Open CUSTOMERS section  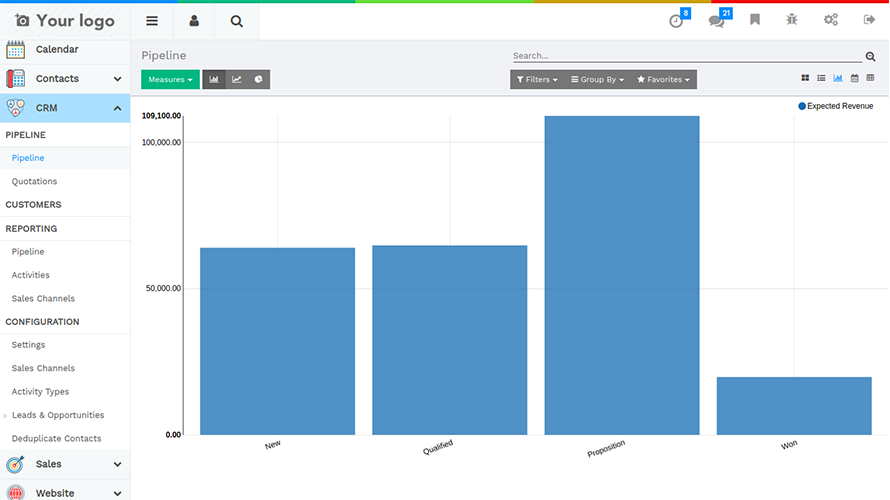pos(33,204)
